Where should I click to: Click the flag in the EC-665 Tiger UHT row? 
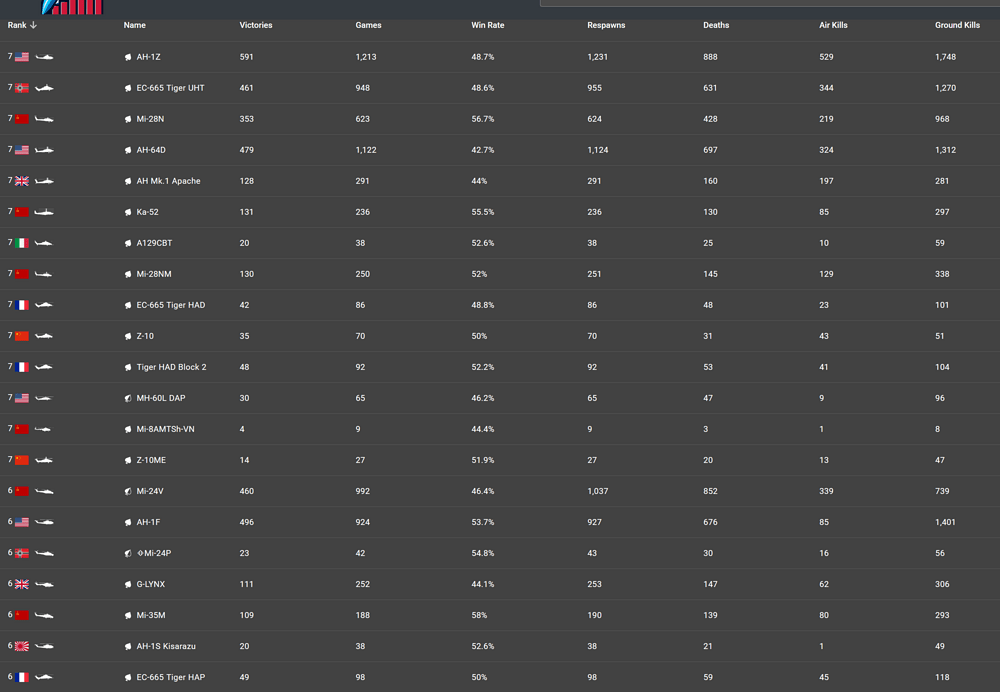point(22,88)
